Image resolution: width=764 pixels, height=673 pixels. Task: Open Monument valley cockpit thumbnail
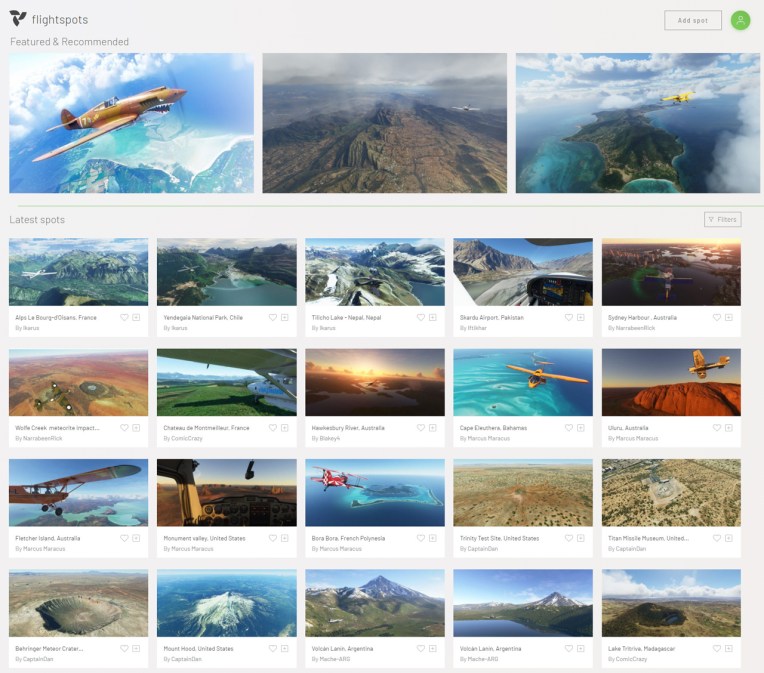point(226,492)
